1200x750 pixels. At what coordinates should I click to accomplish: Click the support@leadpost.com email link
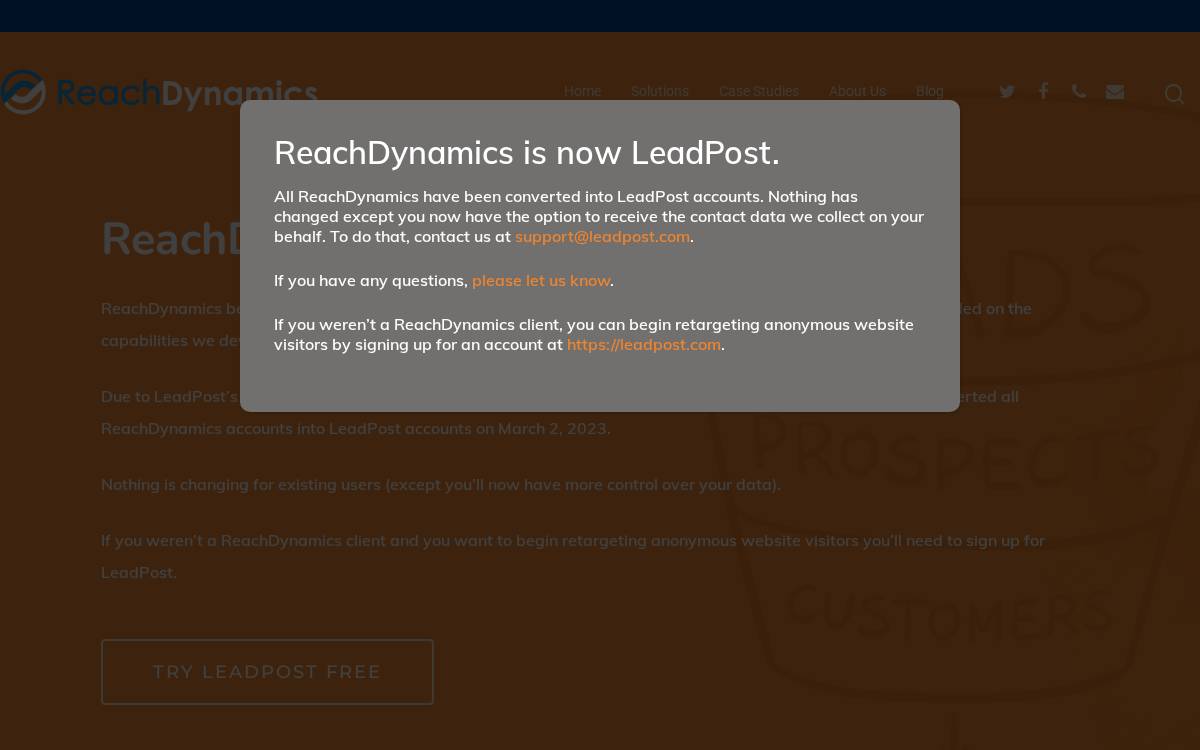tap(602, 236)
